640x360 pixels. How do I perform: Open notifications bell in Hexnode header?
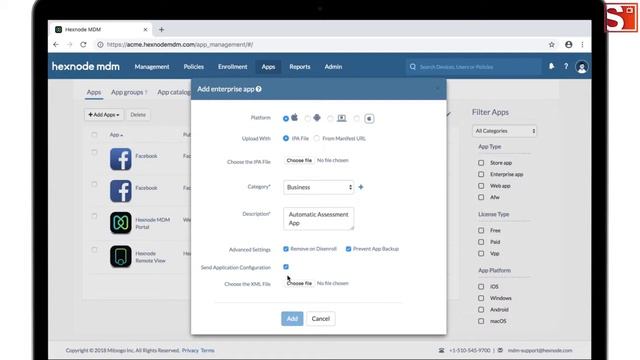pyautogui.click(x=551, y=66)
